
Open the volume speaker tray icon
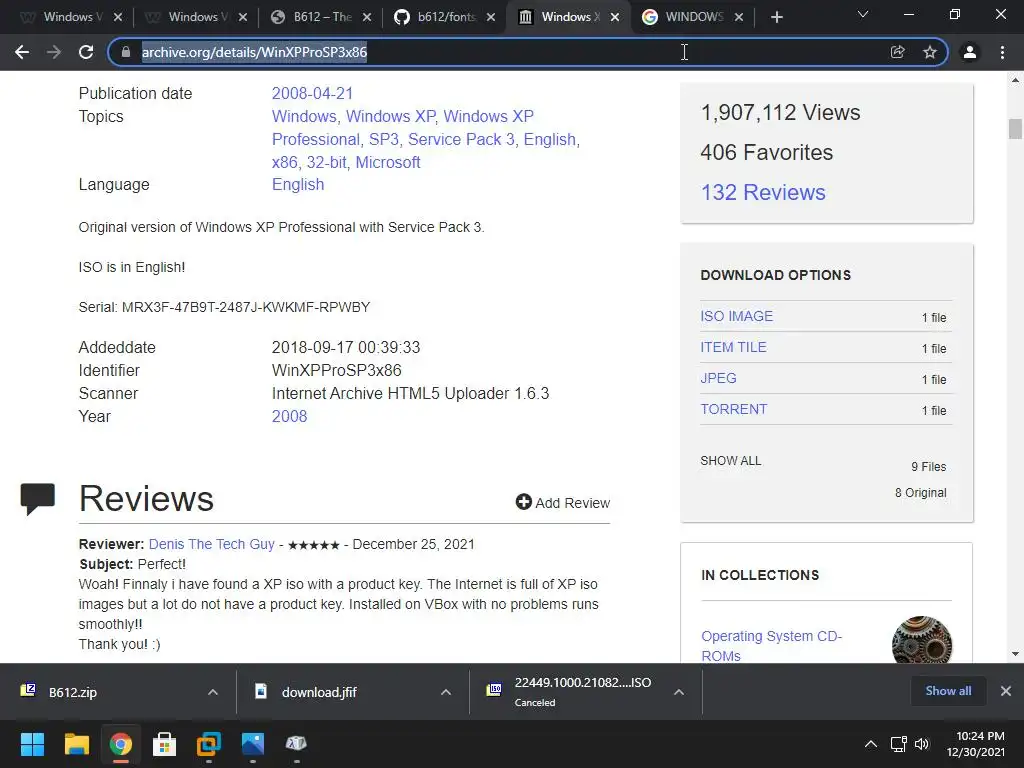pyautogui.click(x=921, y=744)
